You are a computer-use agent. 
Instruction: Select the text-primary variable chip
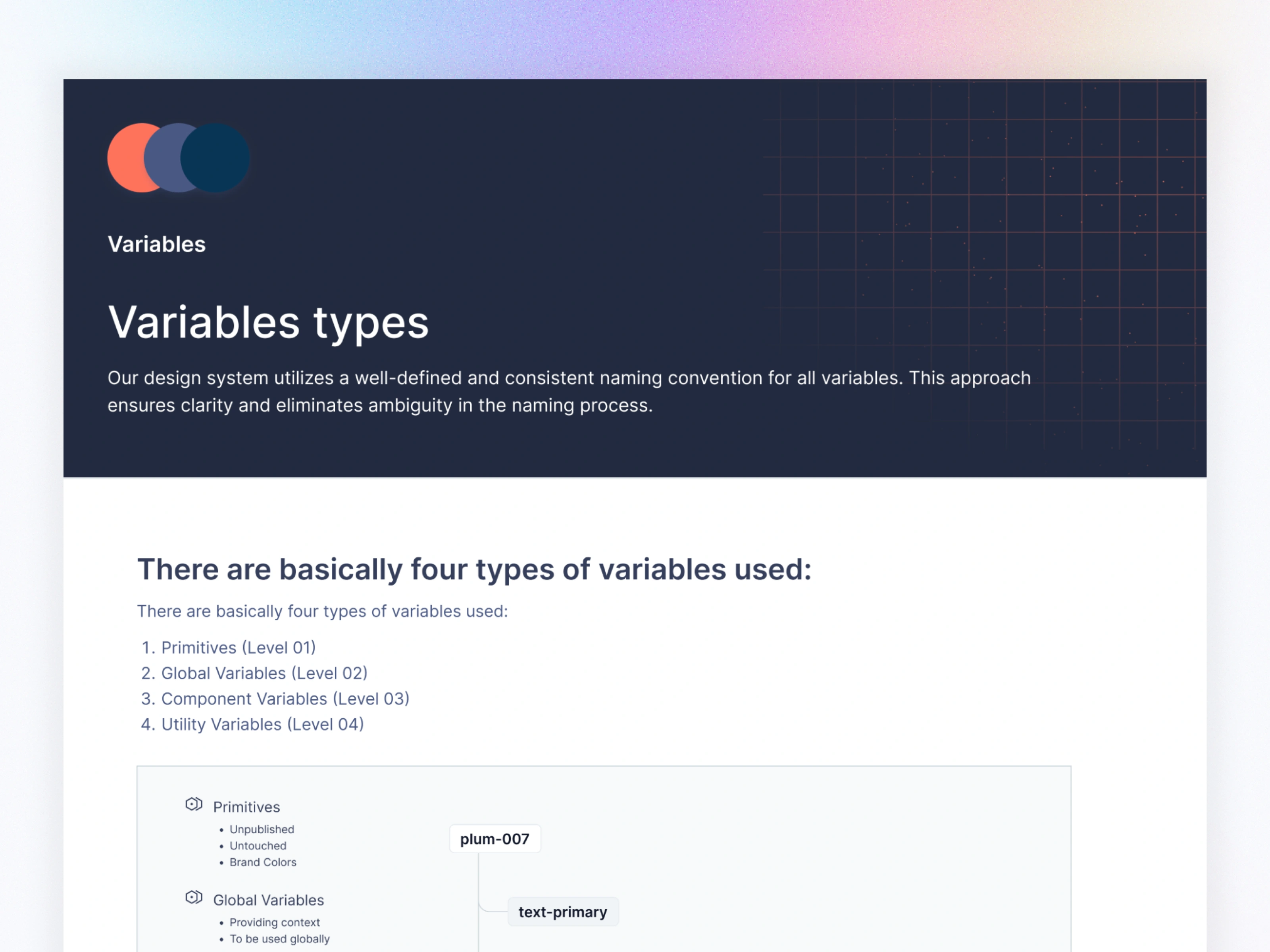563,912
